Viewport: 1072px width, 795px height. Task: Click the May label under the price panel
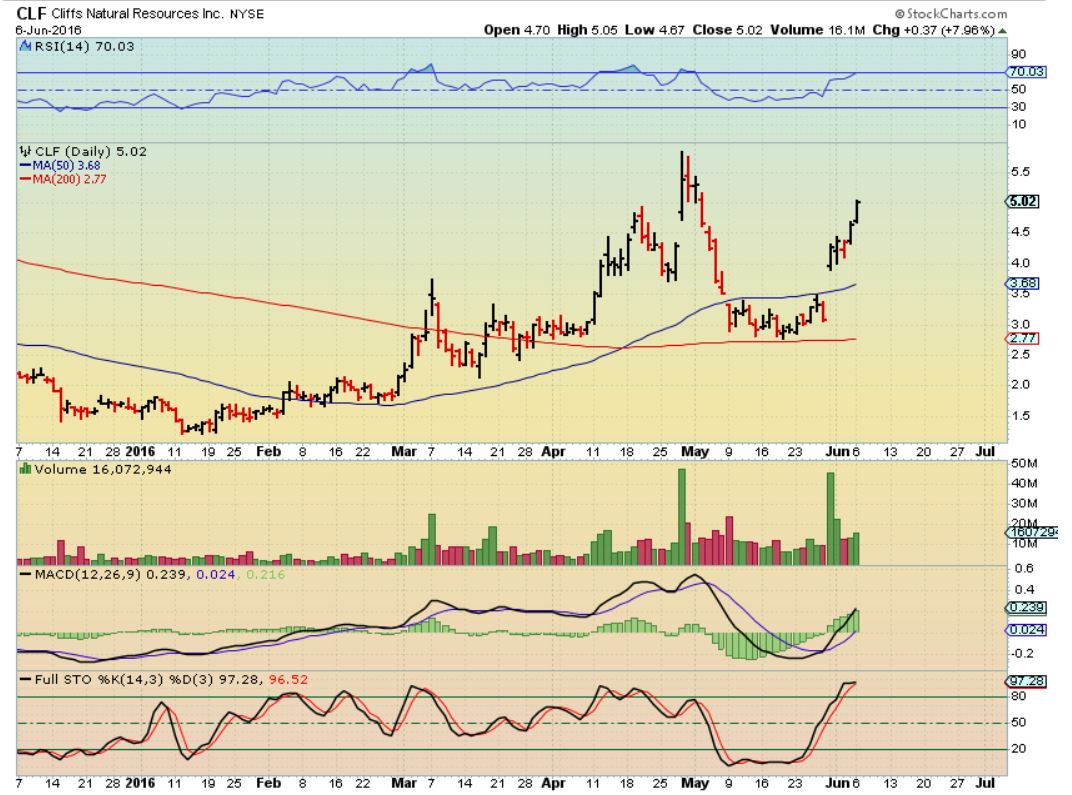point(695,451)
